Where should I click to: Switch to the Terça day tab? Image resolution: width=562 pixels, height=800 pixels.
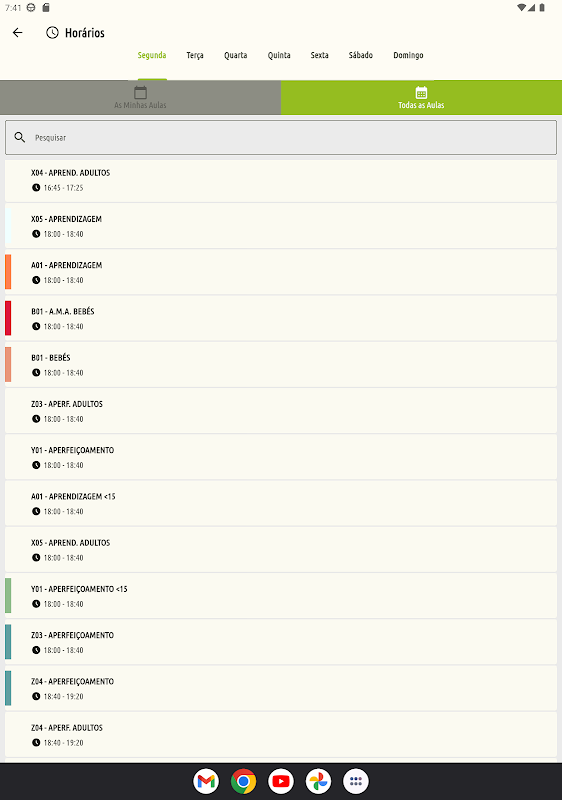195,55
